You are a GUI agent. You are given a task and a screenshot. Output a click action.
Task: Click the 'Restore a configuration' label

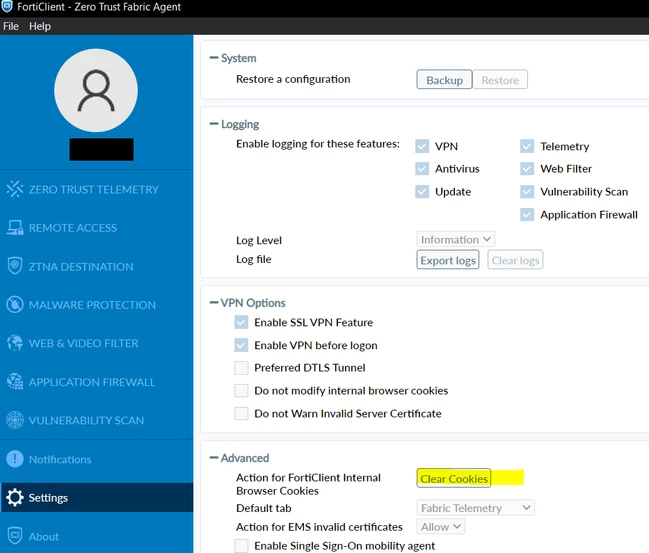pos(293,79)
